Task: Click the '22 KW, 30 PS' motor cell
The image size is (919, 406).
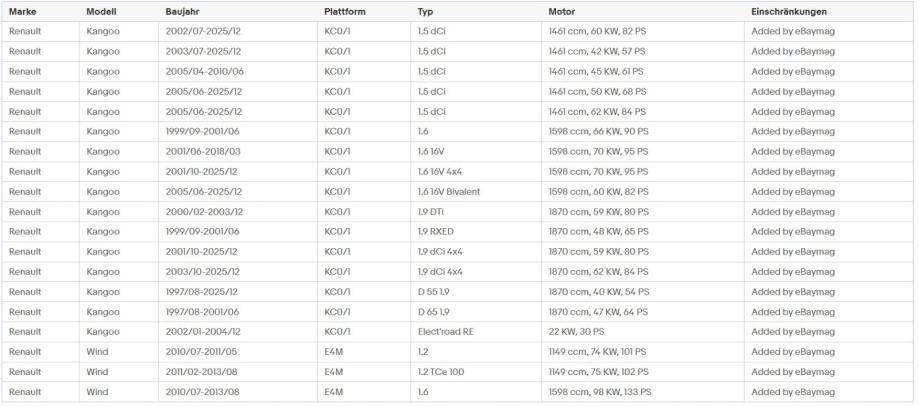Action: point(577,331)
